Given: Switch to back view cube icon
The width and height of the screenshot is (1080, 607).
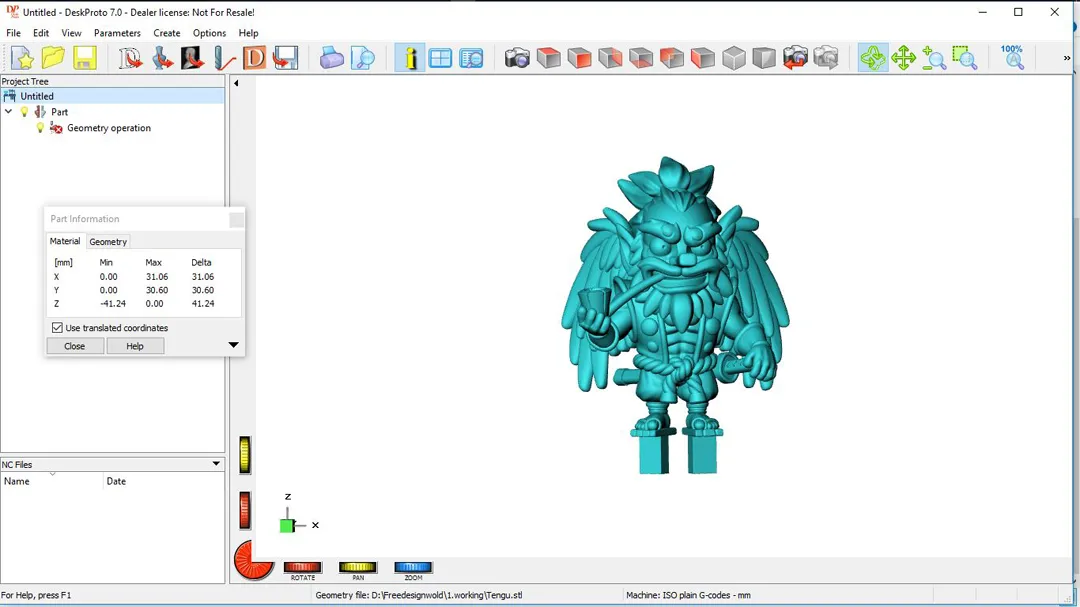Looking at the screenshot, I should coord(672,59).
